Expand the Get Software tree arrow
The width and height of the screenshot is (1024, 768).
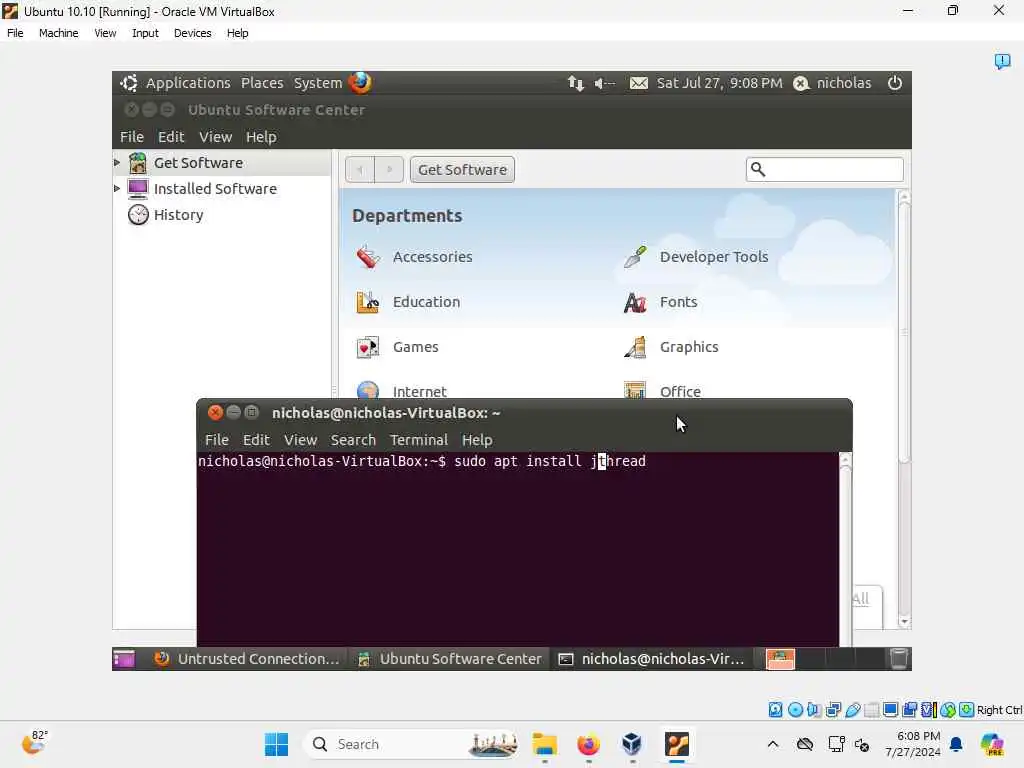pyautogui.click(x=117, y=163)
